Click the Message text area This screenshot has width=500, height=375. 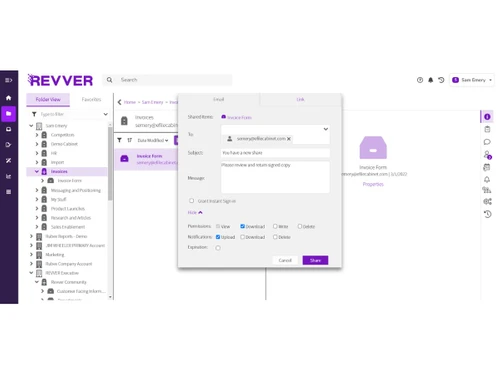(275, 177)
